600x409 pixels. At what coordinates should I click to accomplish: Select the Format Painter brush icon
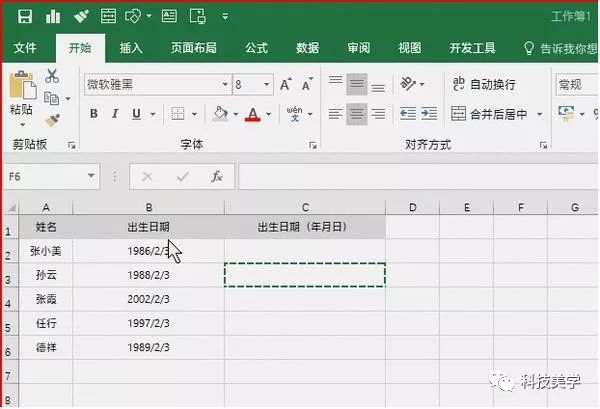(x=52, y=121)
